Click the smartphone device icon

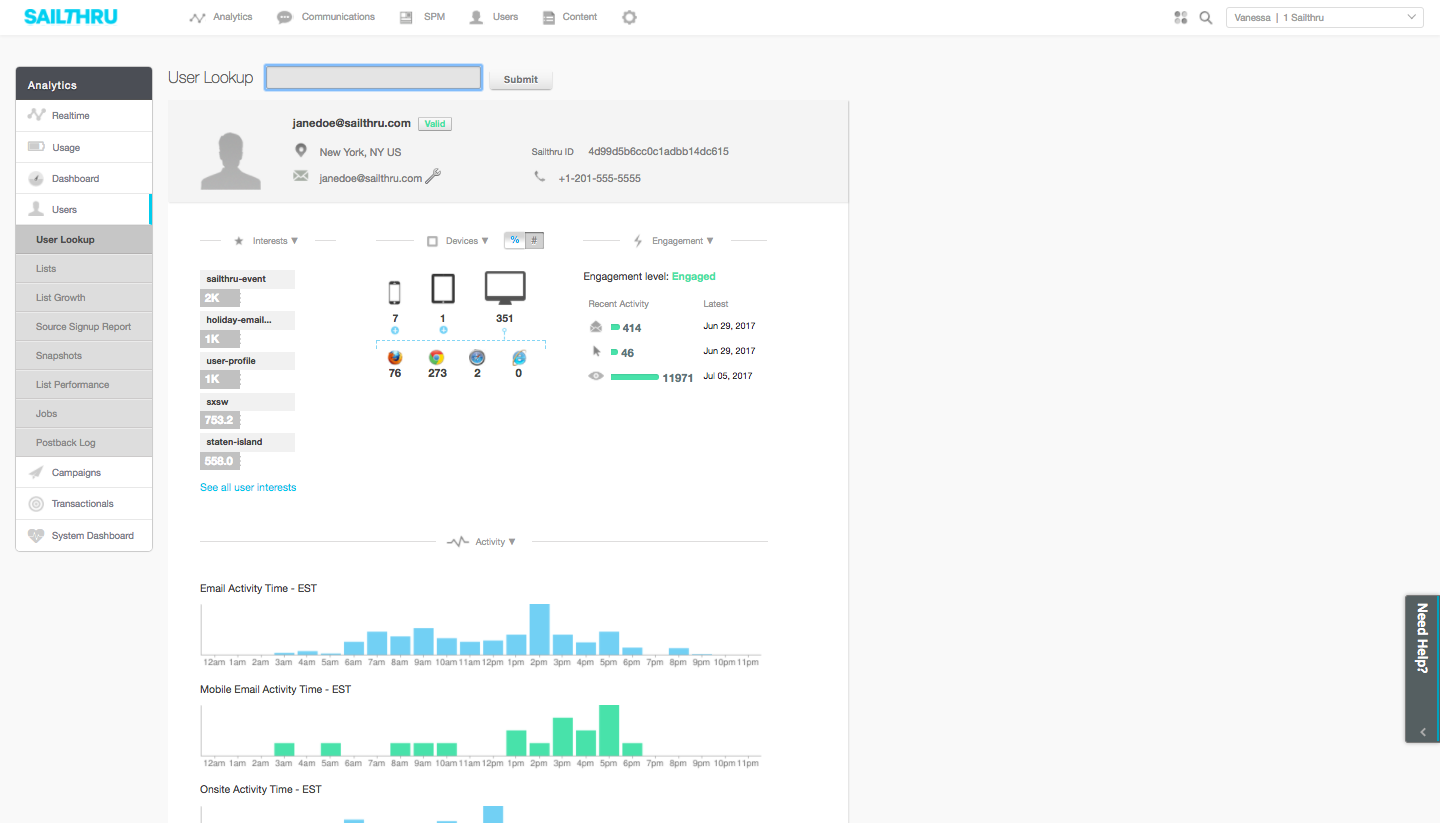pos(394,292)
